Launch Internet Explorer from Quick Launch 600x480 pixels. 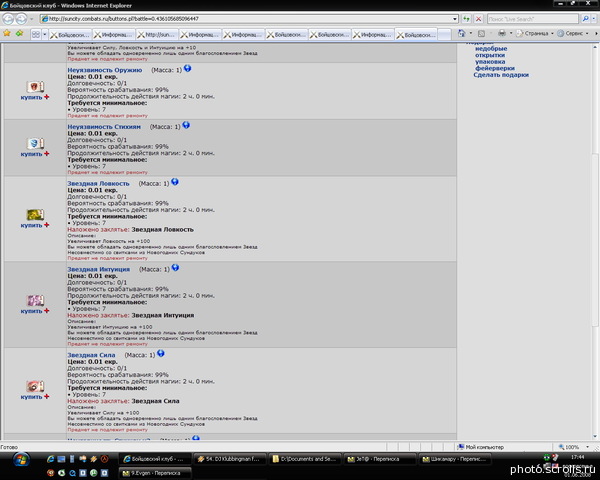tap(50, 459)
